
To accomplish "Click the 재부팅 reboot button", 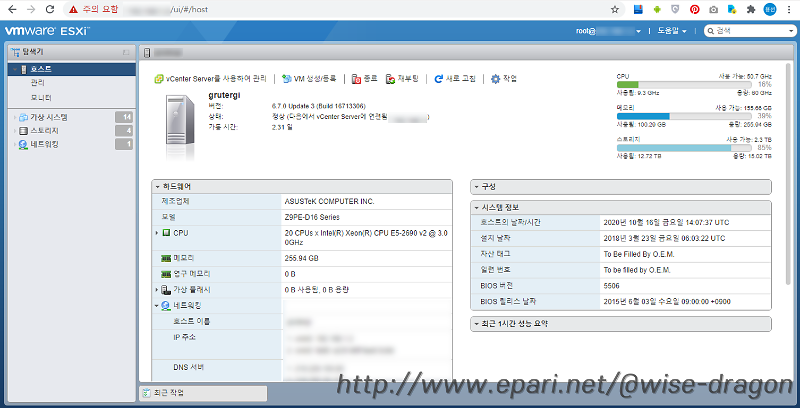I will pos(402,79).
